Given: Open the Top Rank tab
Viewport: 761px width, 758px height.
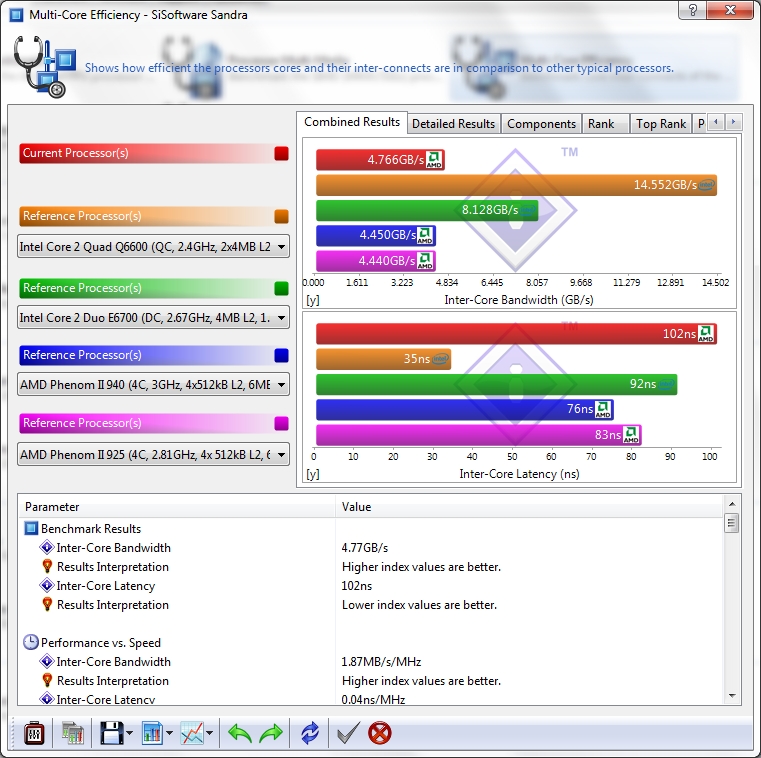Looking at the screenshot, I should pos(661,124).
